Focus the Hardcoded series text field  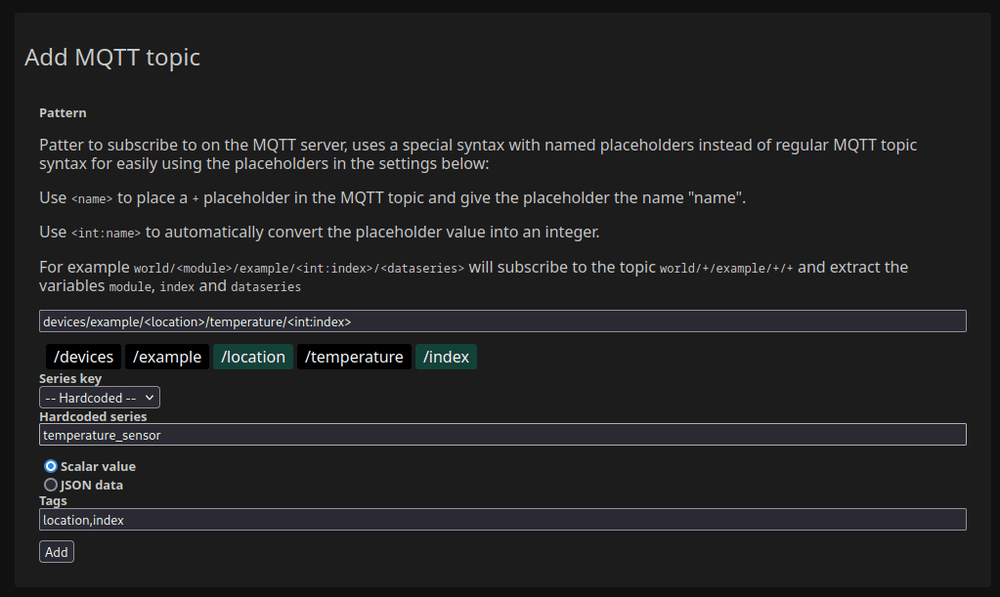click(x=503, y=435)
